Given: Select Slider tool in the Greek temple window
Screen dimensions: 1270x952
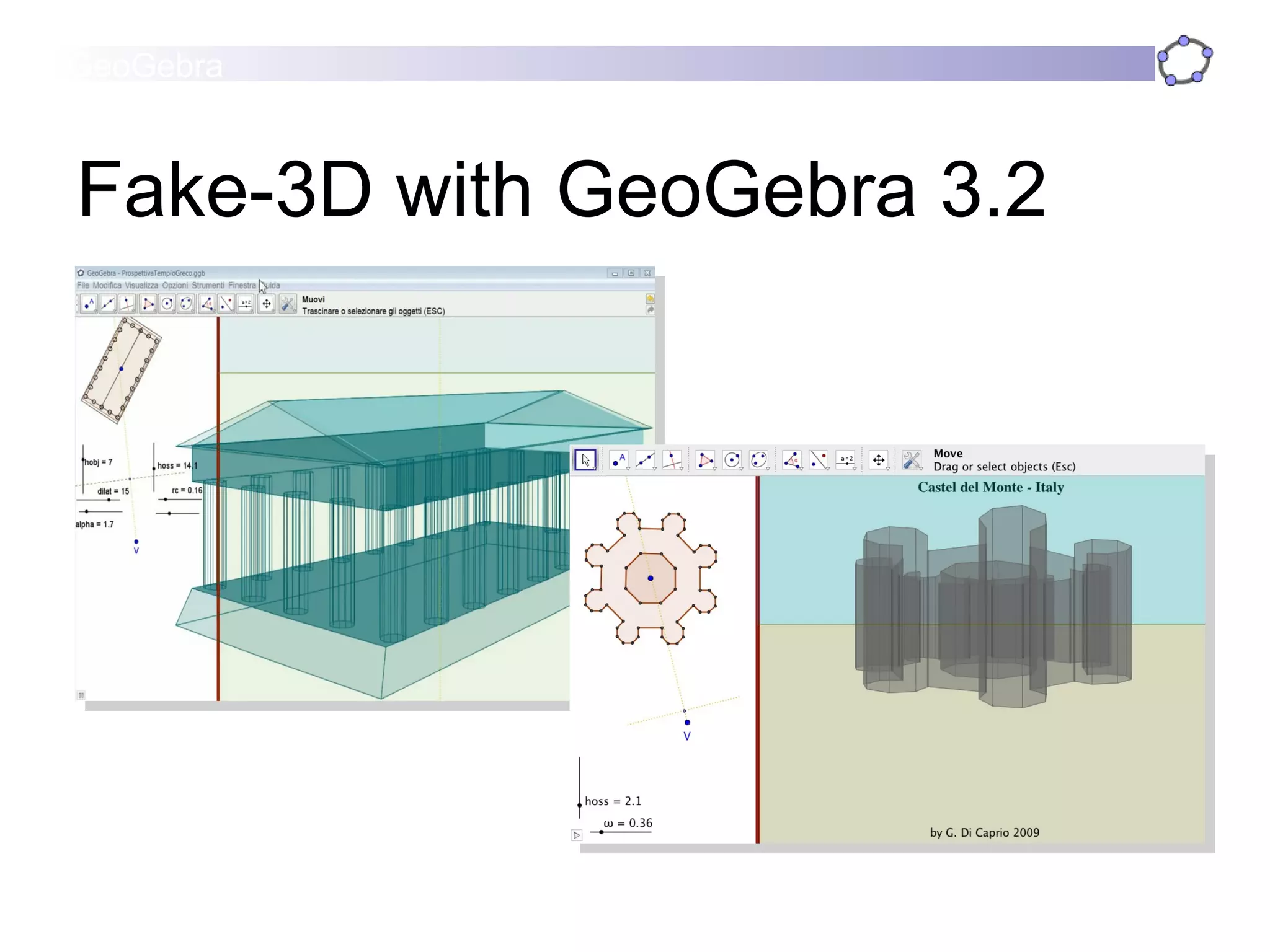Looking at the screenshot, I should [x=246, y=304].
